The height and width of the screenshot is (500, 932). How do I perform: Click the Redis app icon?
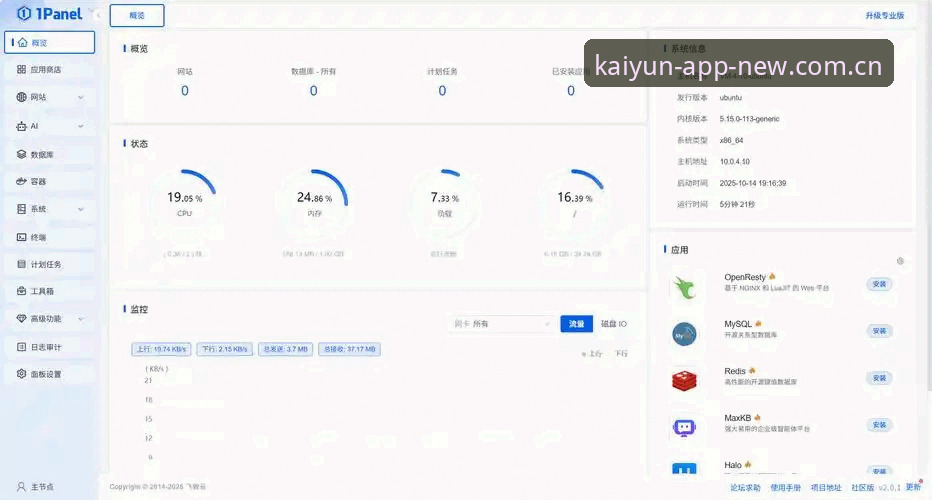[684, 380]
